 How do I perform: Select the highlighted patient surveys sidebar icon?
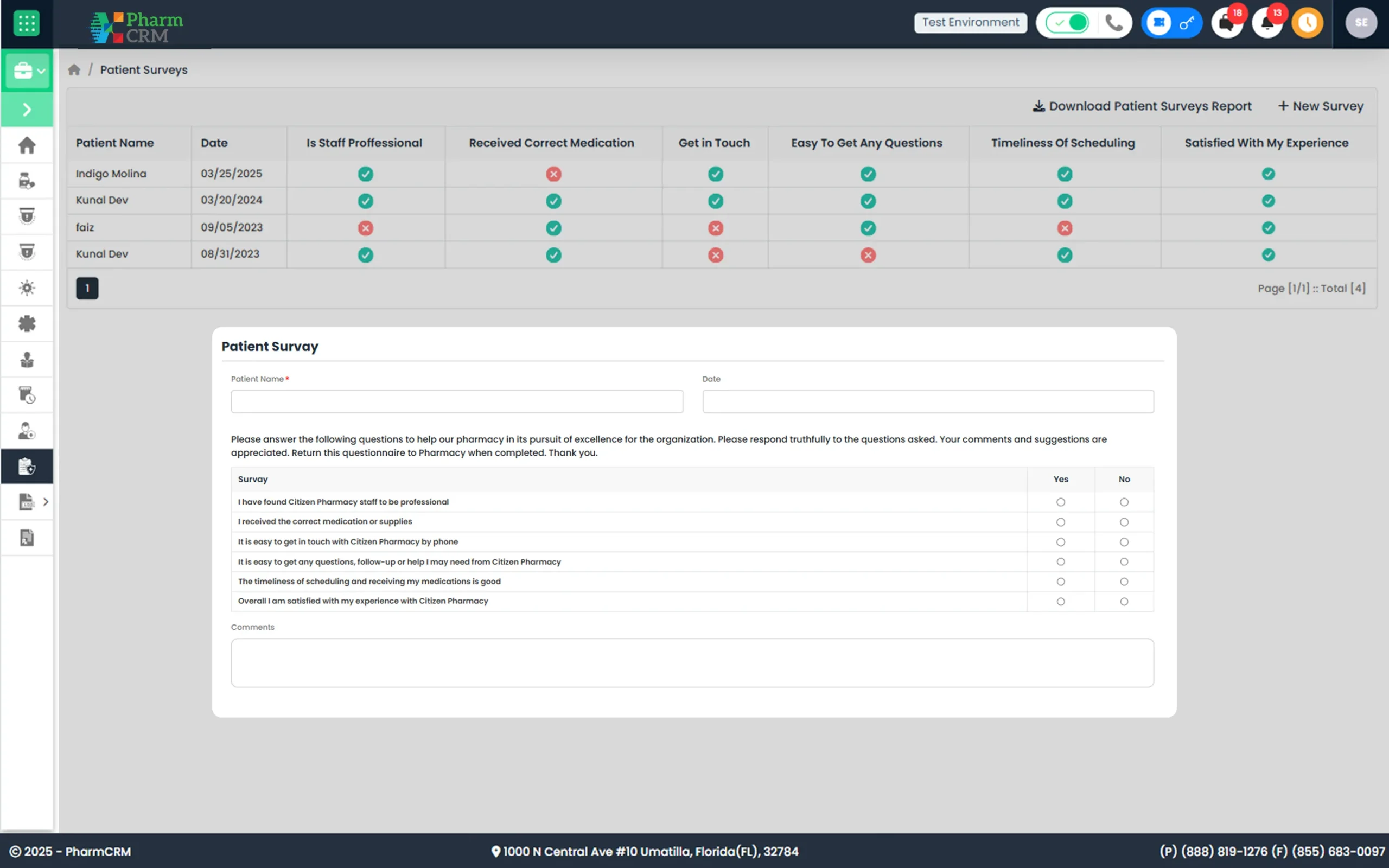[27, 466]
